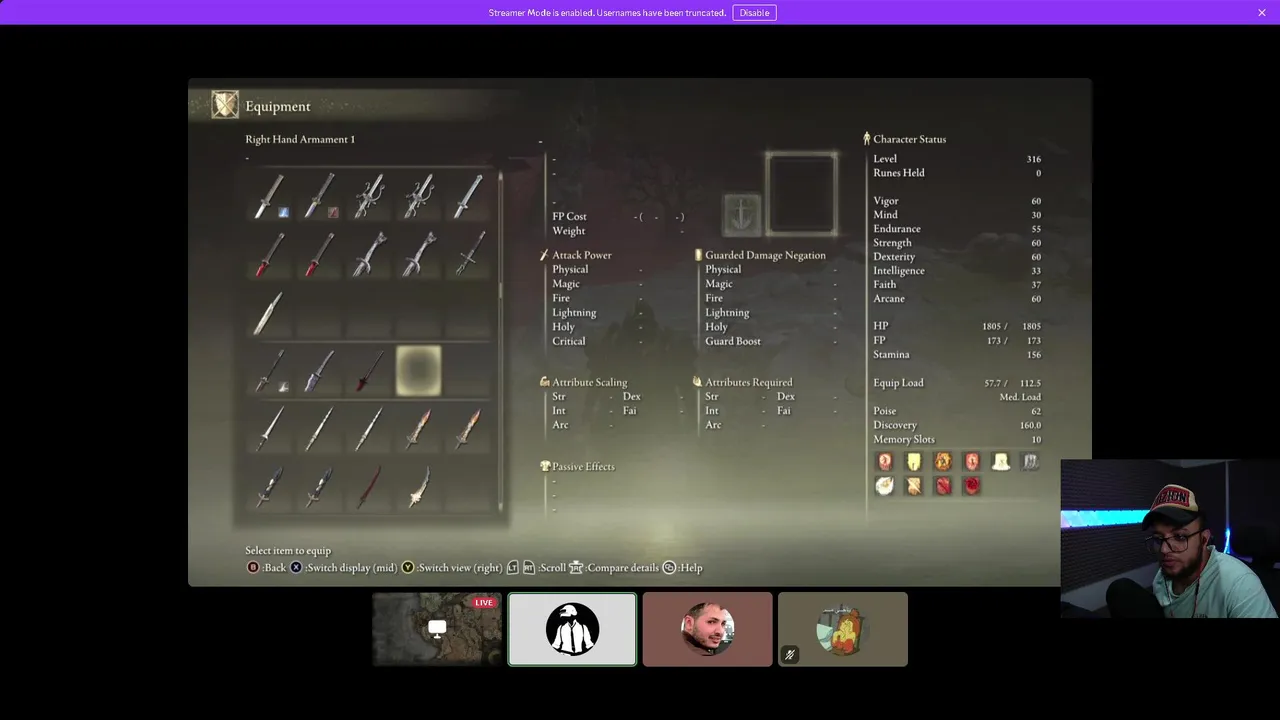Open the LIVE stream tile
The image size is (1280, 720).
click(437, 629)
